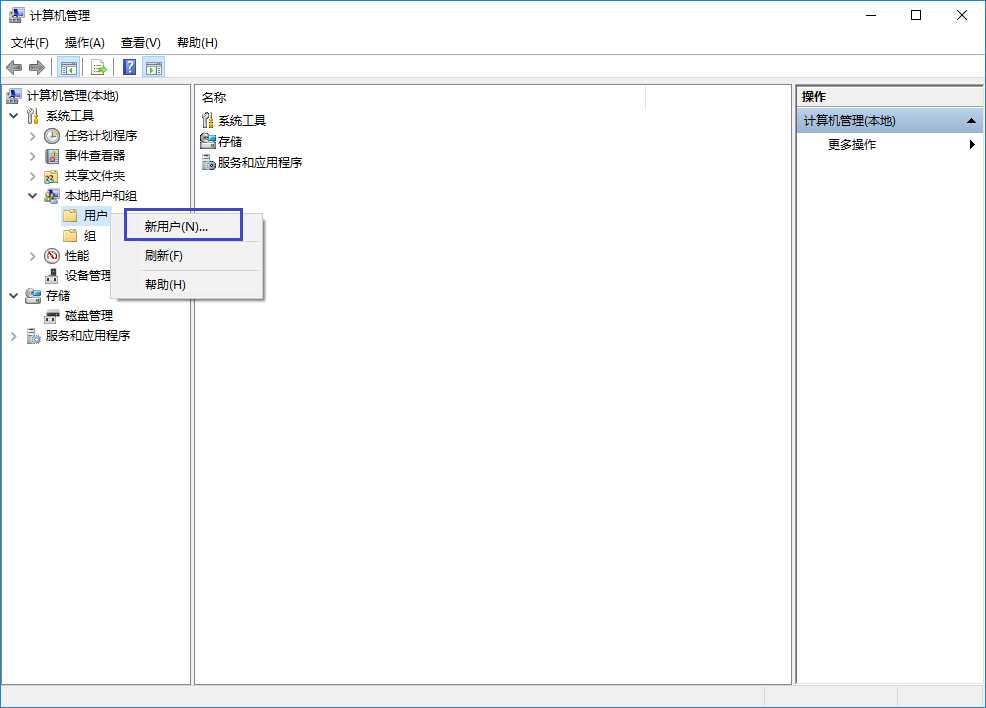Screen dimensions: 986x708
Task: Select 组 label in tree
Action: tap(90, 236)
